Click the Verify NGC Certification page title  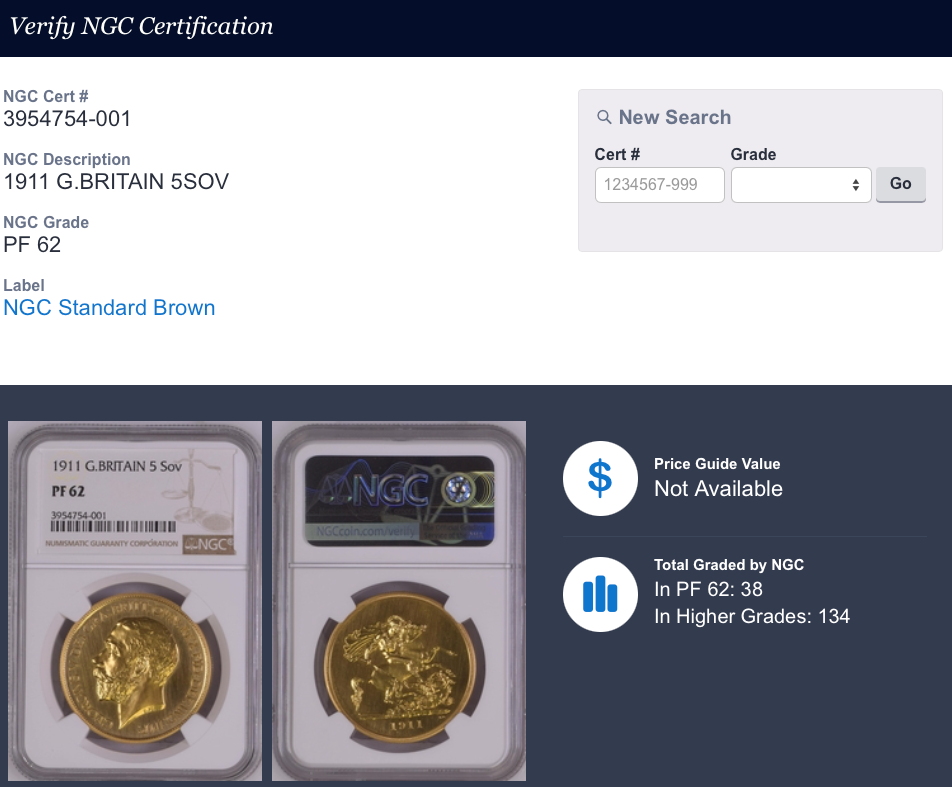coord(141,27)
